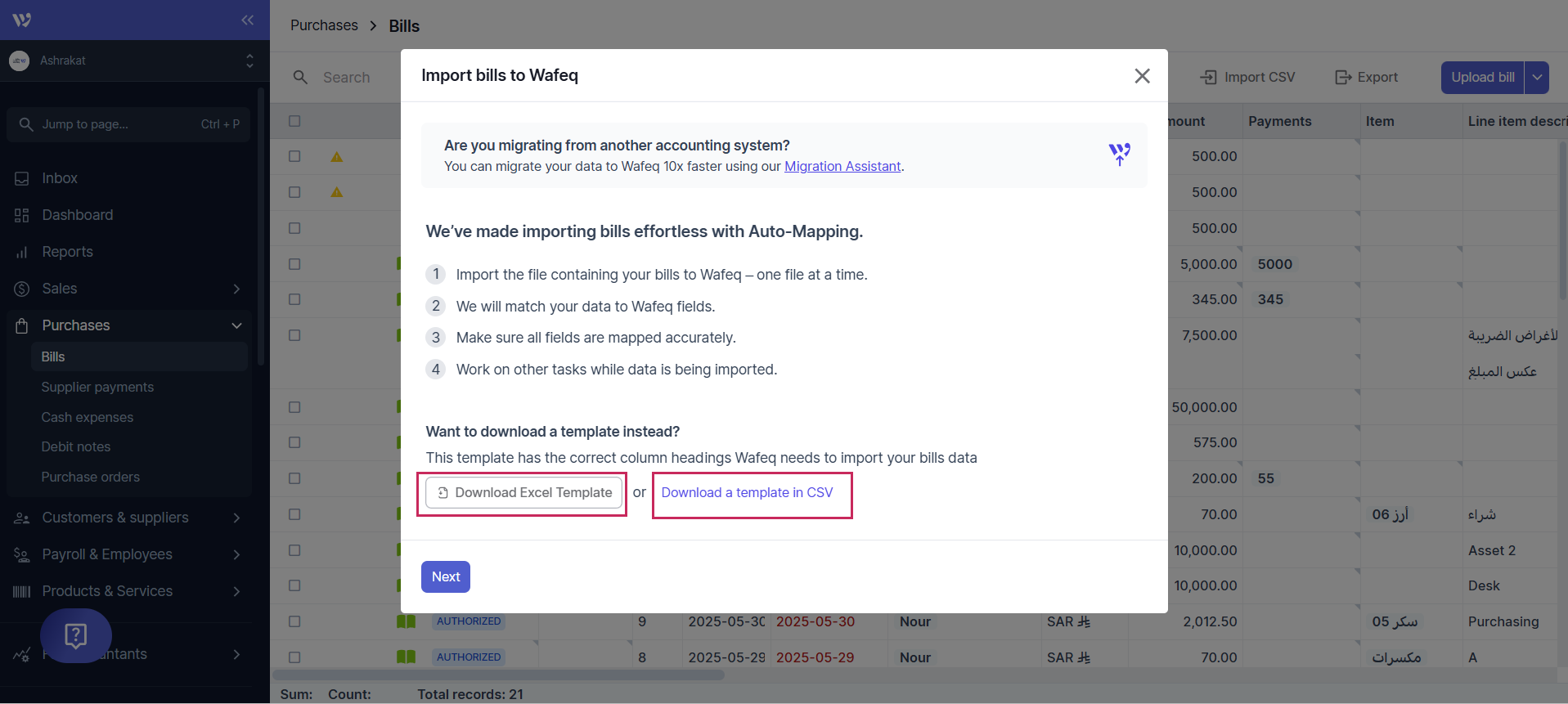Screen dimensions: 1568x704
Task: Click the Wafeq logo icon
Action: (x=22, y=20)
